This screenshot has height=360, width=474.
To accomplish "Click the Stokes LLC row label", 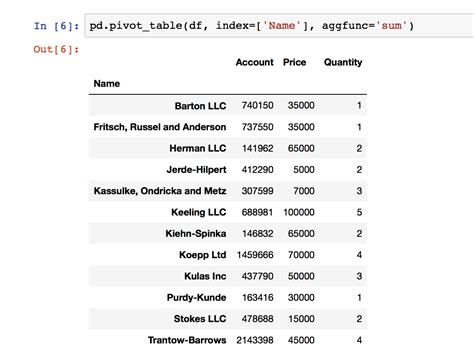I will pyautogui.click(x=200, y=319).
